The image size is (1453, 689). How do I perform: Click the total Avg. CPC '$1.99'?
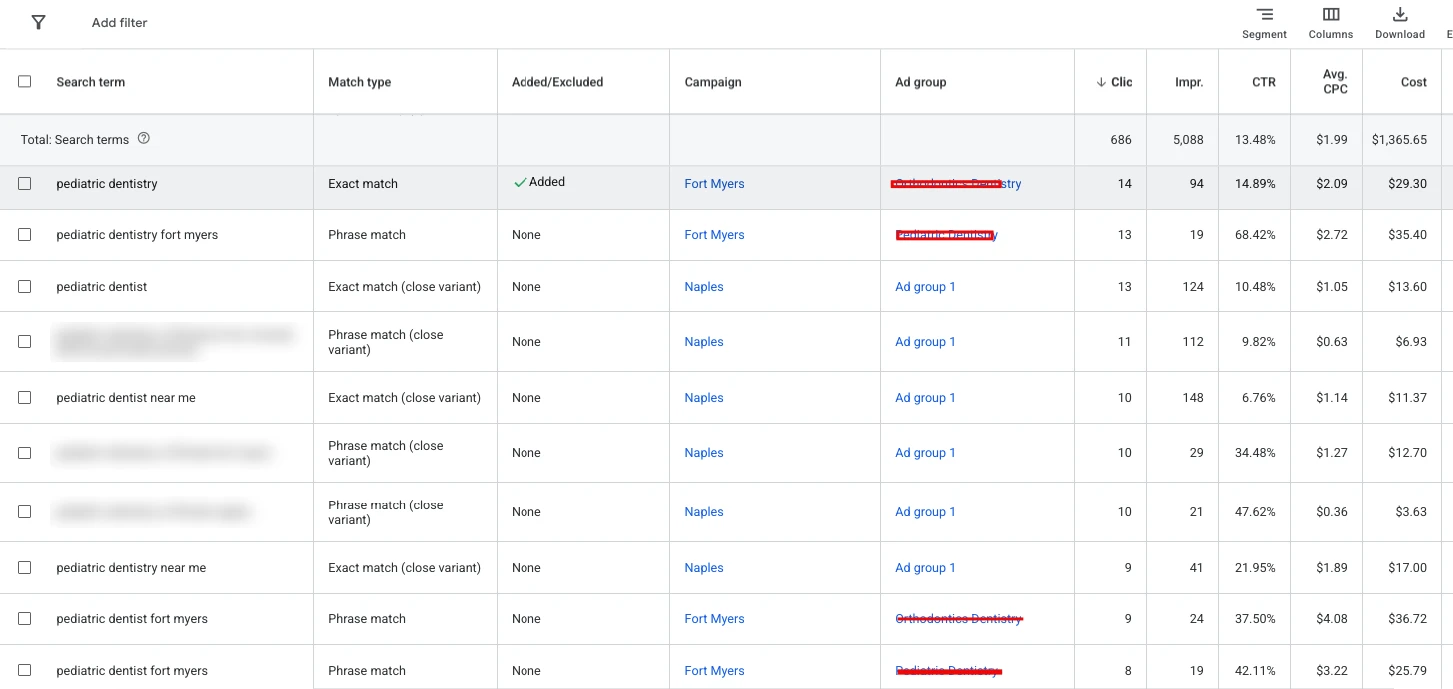(x=1332, y=140)
